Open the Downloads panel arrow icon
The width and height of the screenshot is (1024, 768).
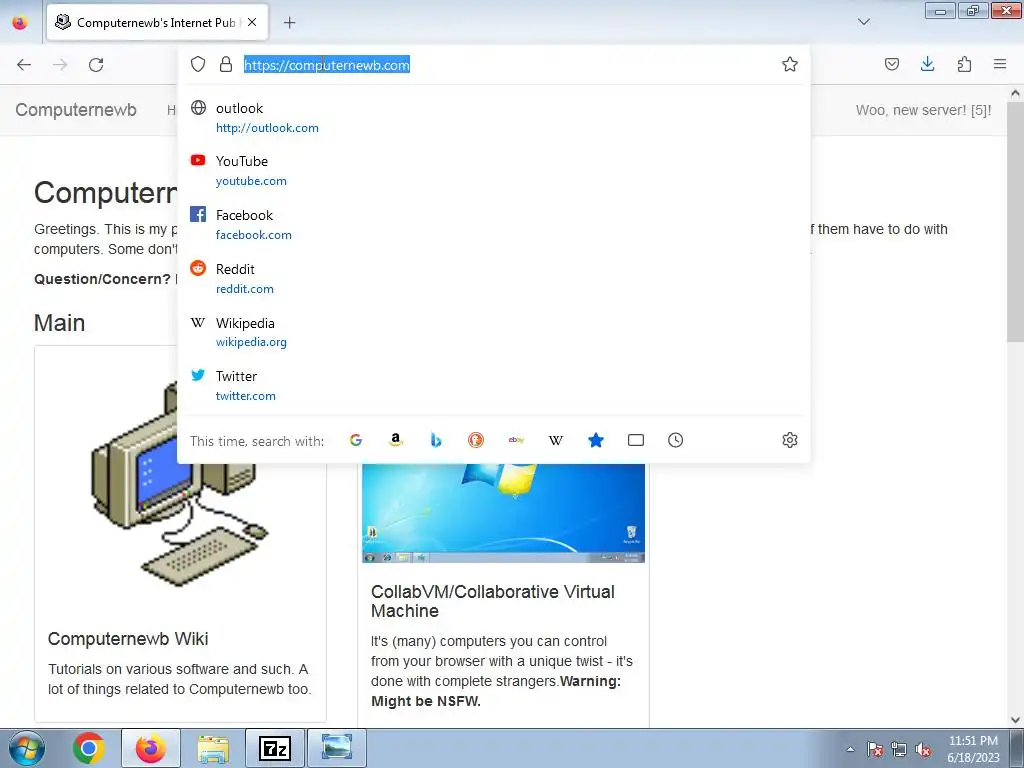[927, 64]
